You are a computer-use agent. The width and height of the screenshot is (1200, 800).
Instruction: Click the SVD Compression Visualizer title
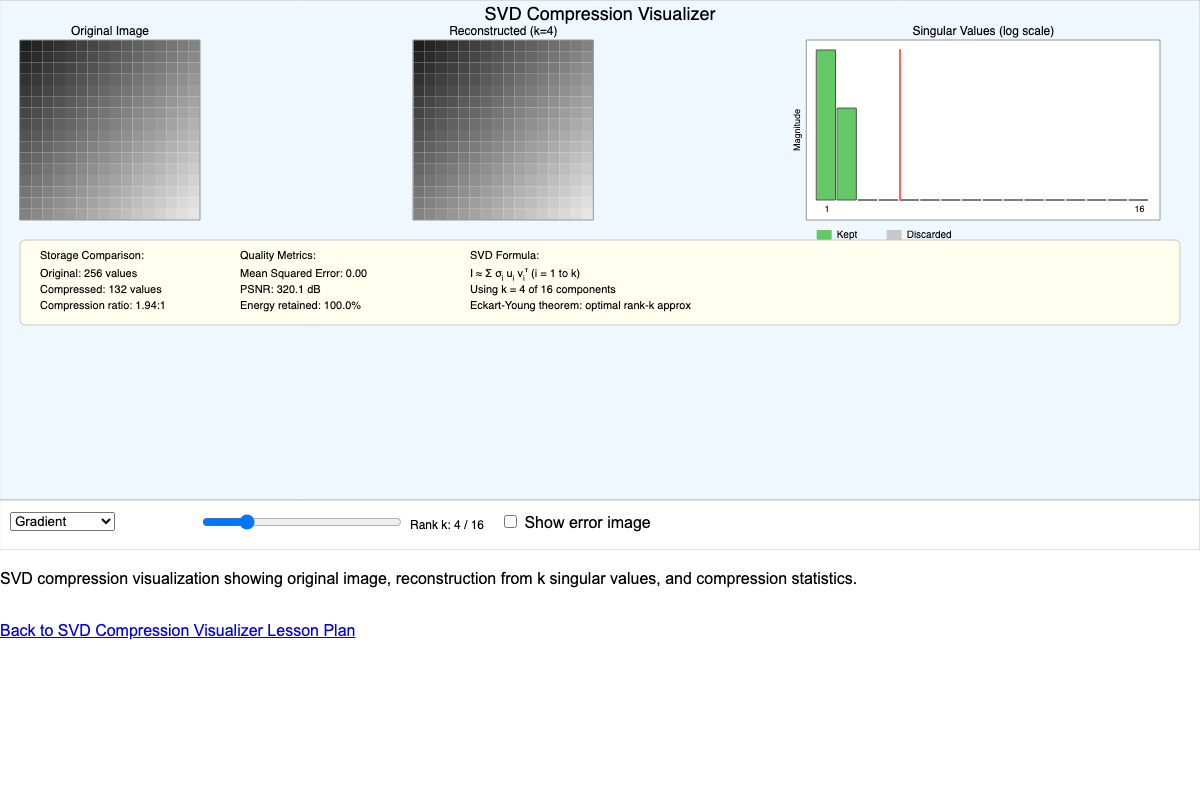click(600, 14)
